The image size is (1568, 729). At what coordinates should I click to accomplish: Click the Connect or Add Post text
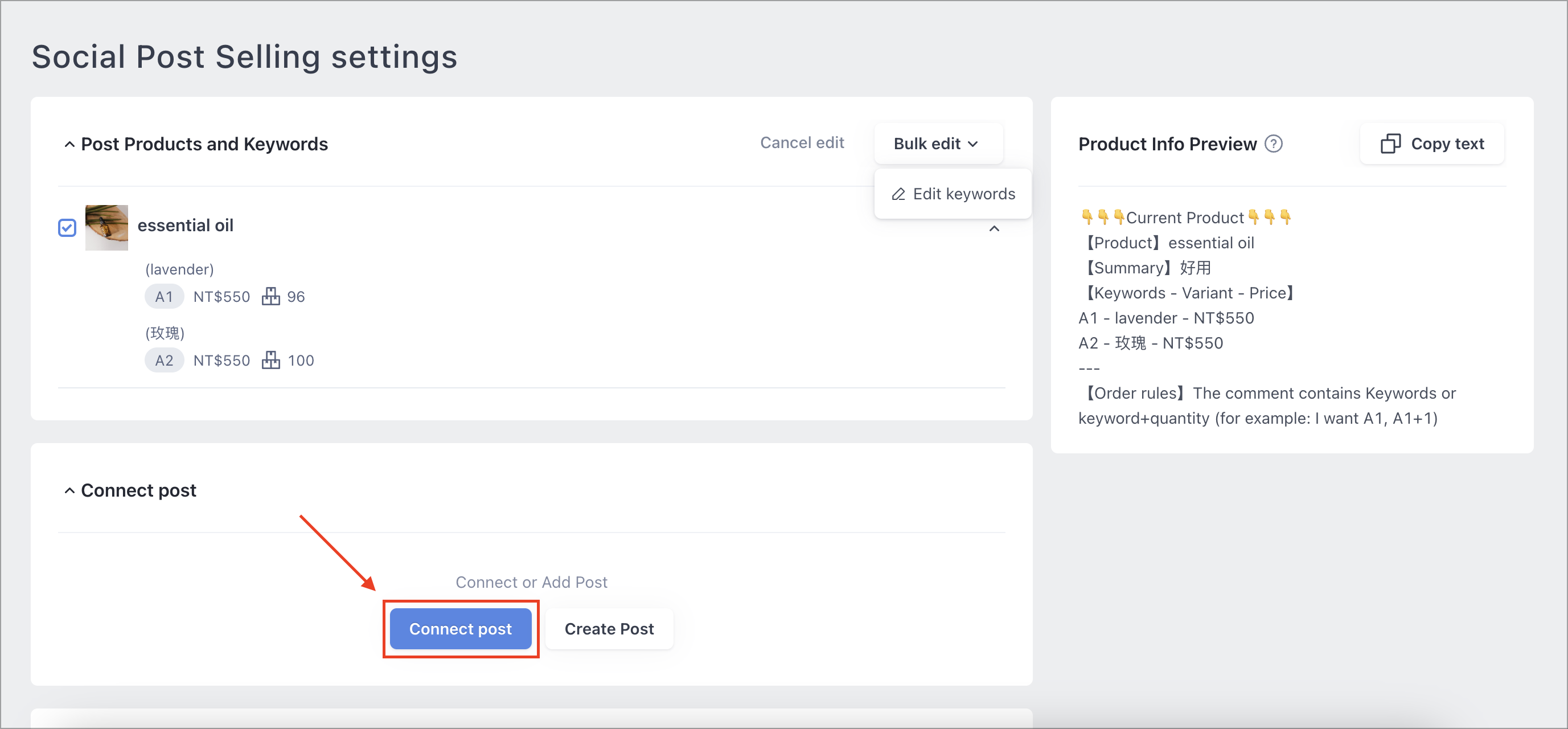click(x=531, y=582)
